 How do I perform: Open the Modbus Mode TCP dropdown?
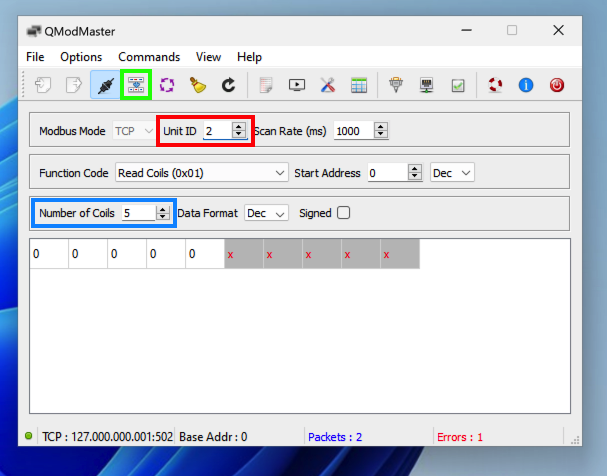[134, 131]
